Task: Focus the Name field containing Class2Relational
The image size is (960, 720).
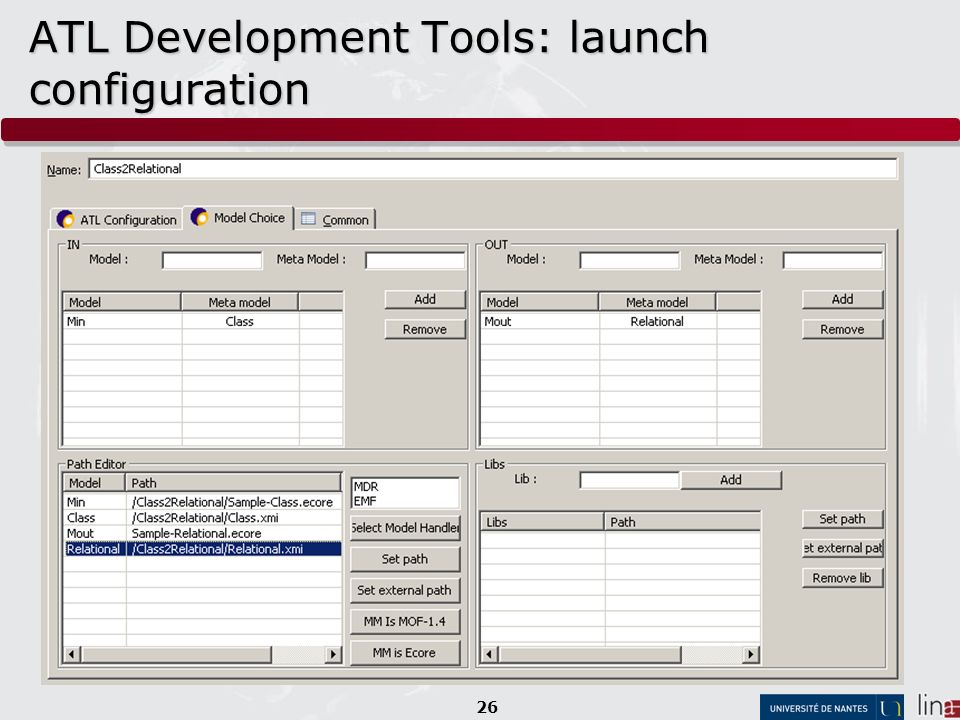Action: [493, 169]
